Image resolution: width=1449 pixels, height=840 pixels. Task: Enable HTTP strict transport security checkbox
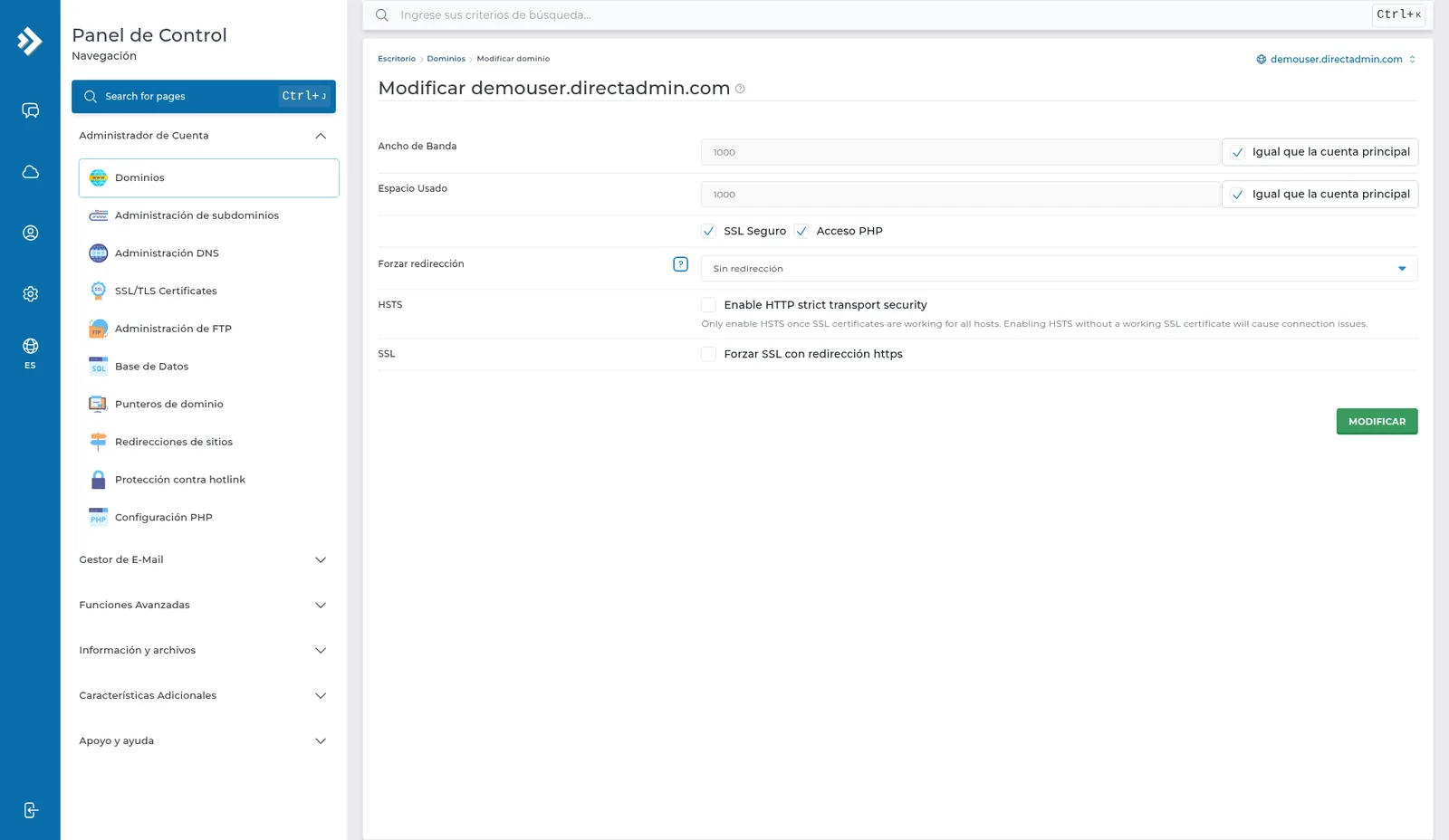(x=709, y=305)
